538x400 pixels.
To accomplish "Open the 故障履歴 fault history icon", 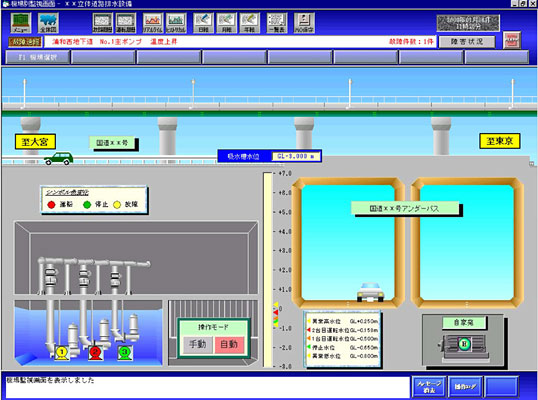I will click(103, 23).
